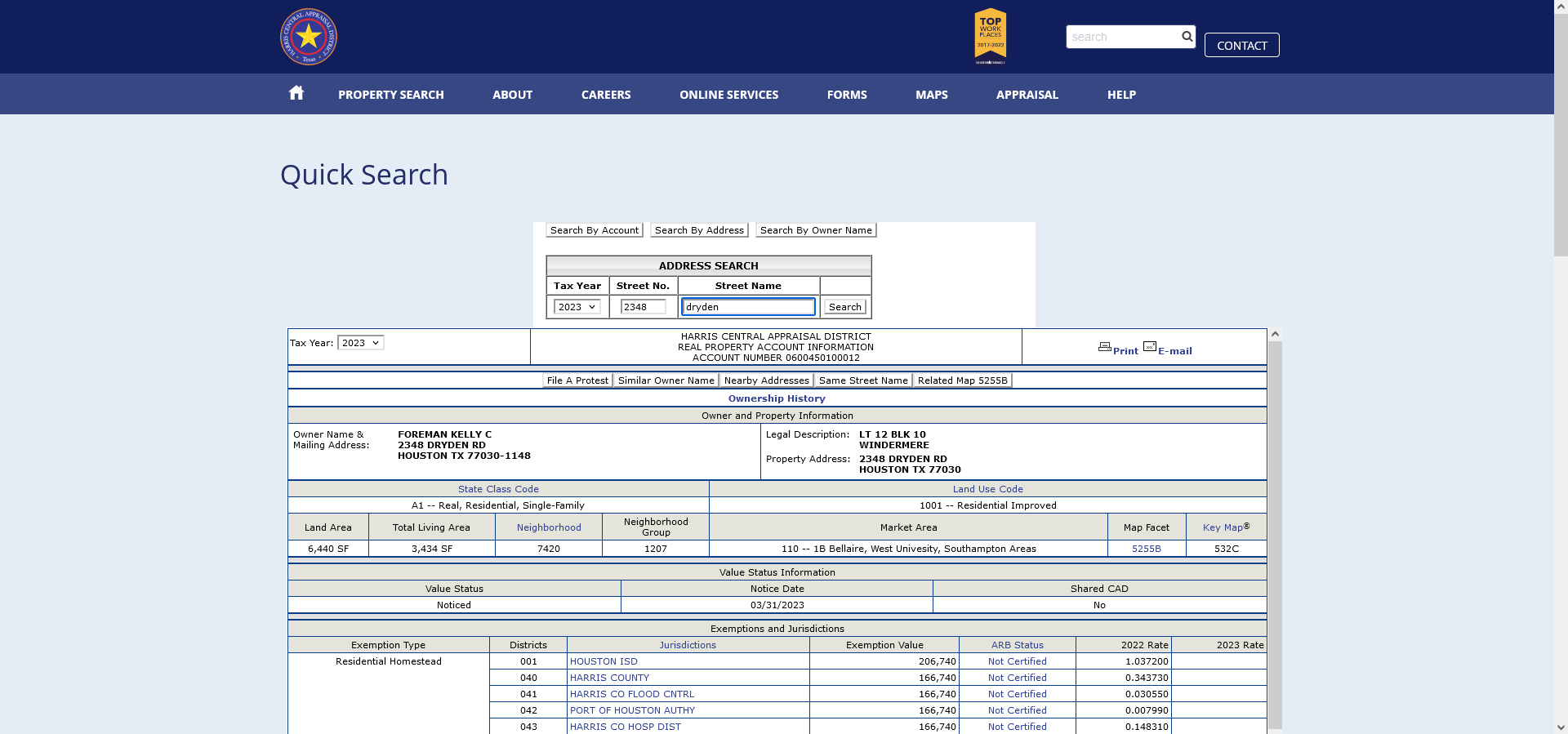
Task: Open the Ownership History link
Action: coord(777,398)
